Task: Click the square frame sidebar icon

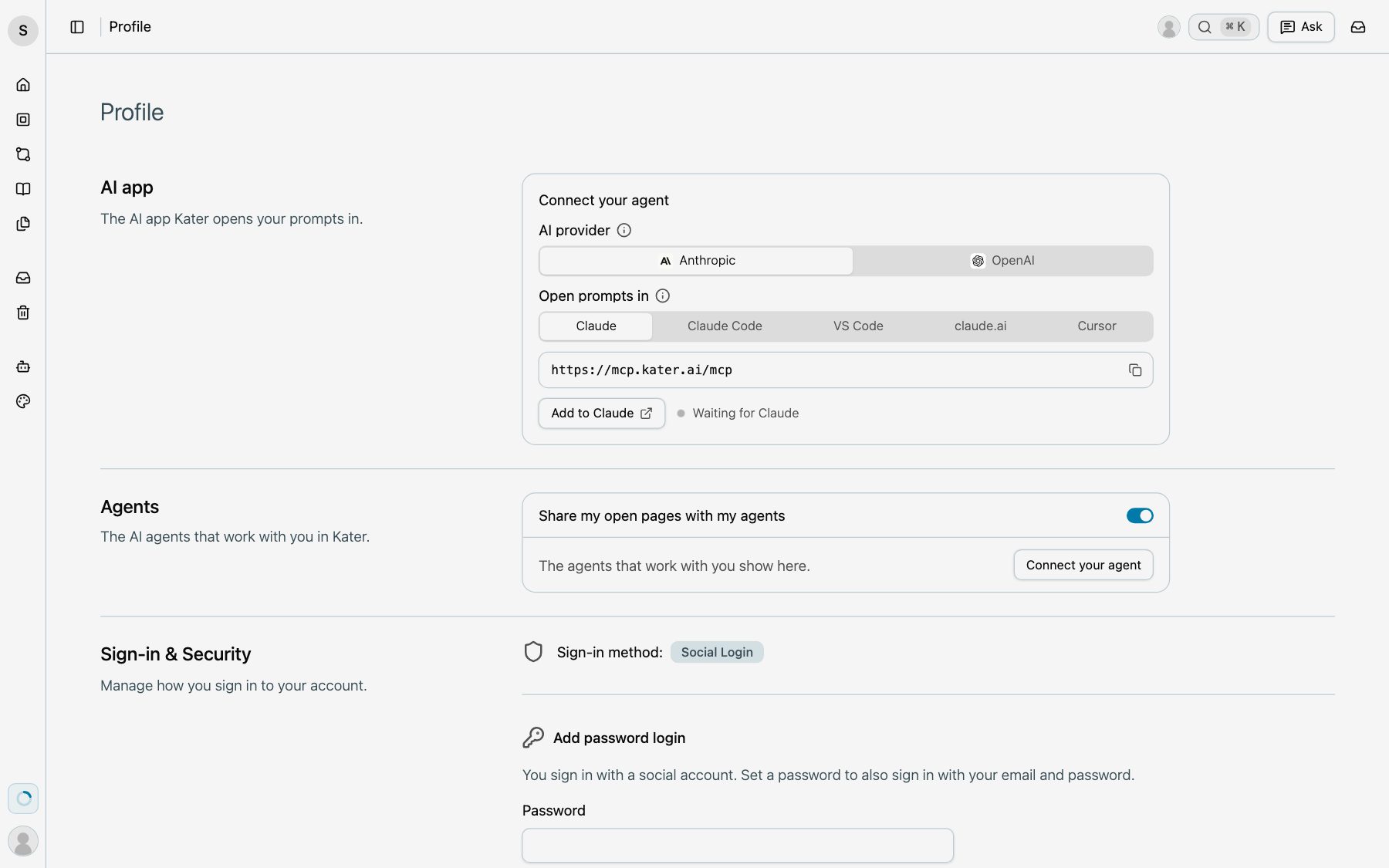Action: point(23,120)
